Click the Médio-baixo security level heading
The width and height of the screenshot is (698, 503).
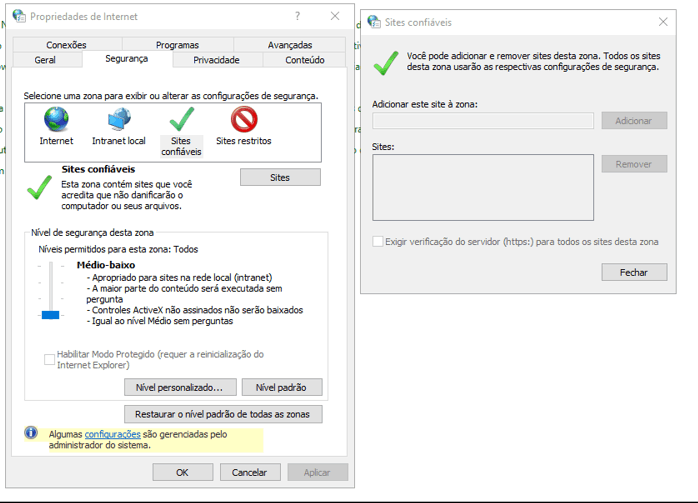pos(106,265)
